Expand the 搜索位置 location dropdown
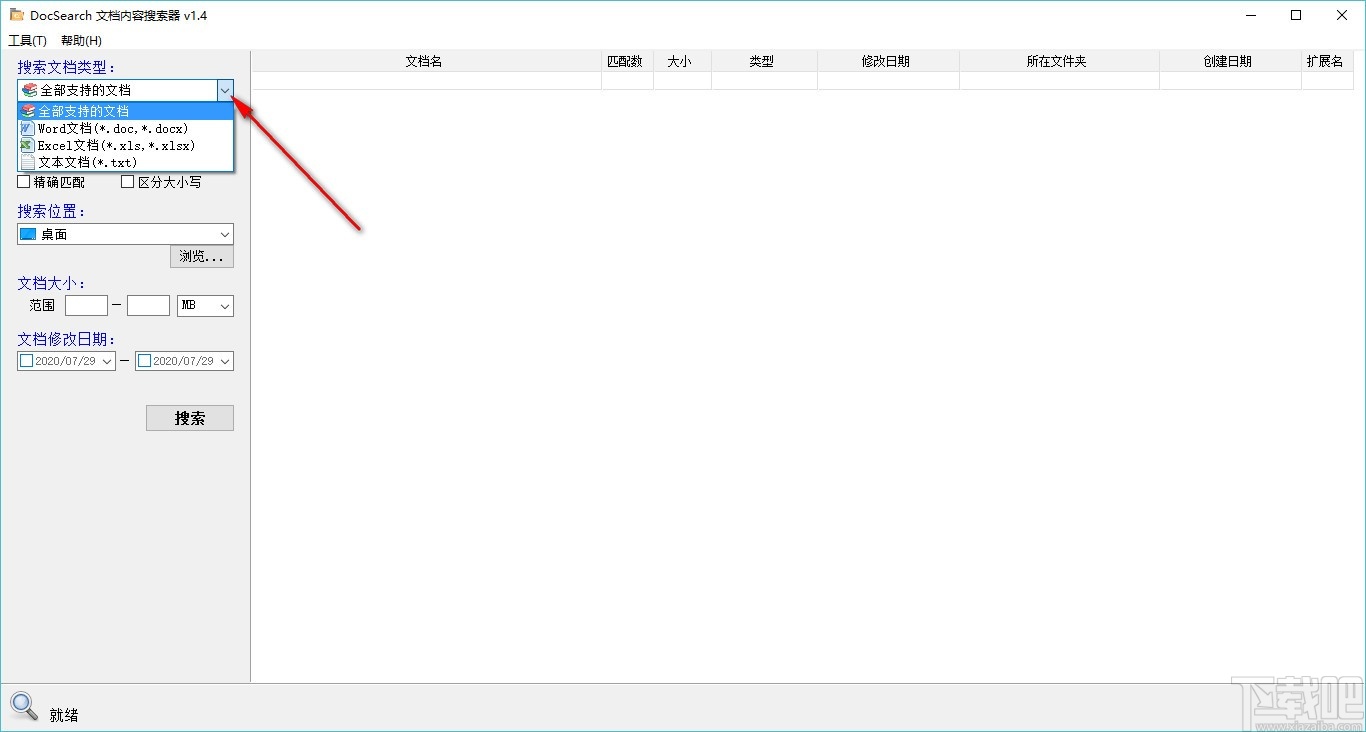This screenshot has height=732, width=1366. point(224,233)
